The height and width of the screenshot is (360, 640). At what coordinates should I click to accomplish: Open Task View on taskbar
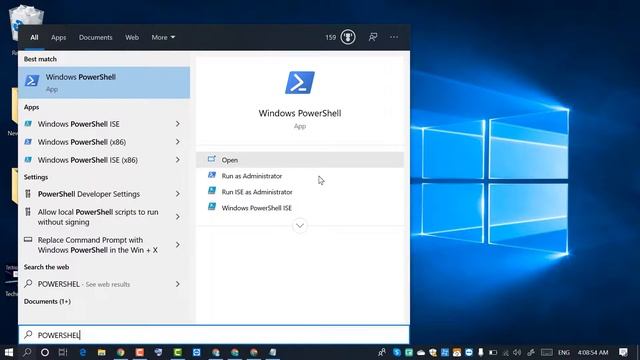(x=63, y=352)
